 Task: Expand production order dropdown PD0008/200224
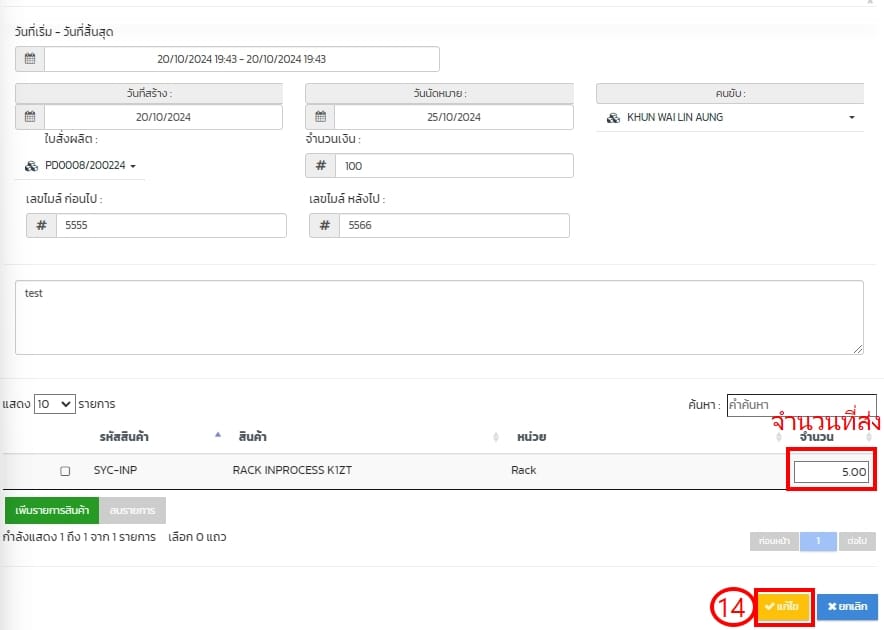81,166
